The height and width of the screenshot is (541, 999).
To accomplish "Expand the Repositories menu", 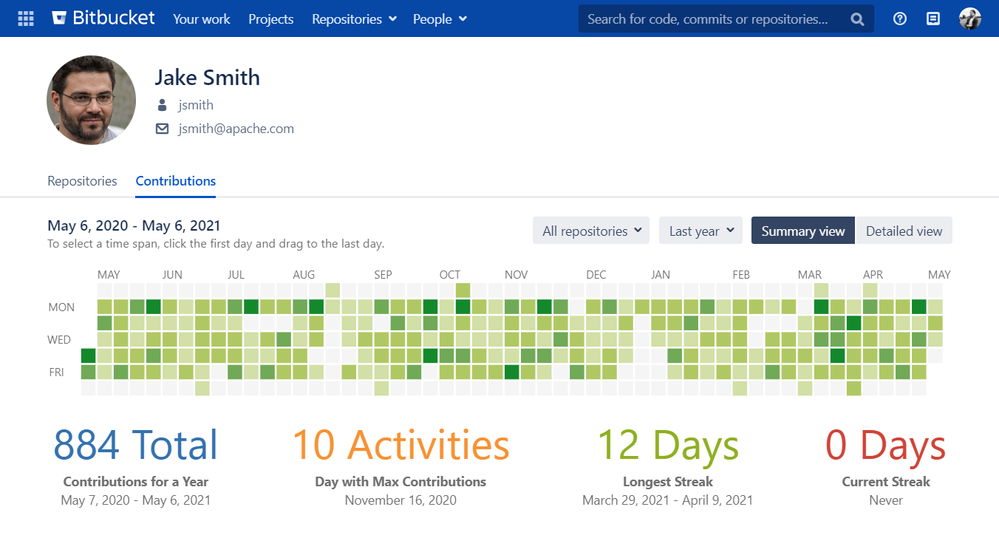I will [x=354, y=19].
